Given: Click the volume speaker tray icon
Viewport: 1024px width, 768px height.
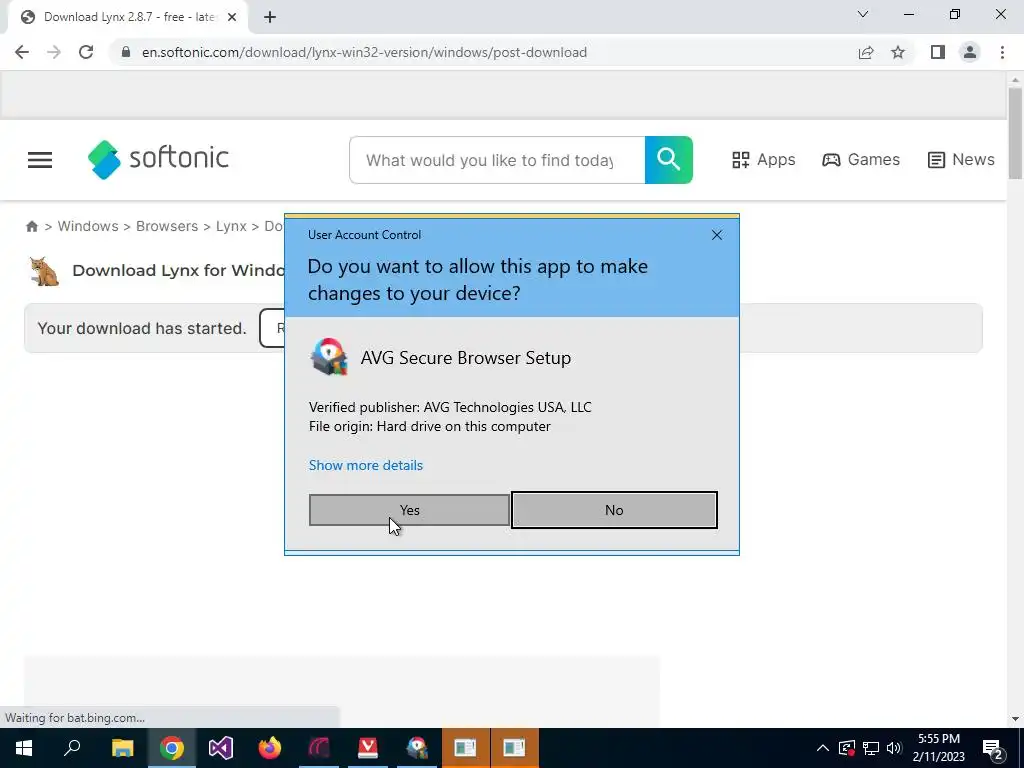Looking at the screenshot, I should coord(894,748).
